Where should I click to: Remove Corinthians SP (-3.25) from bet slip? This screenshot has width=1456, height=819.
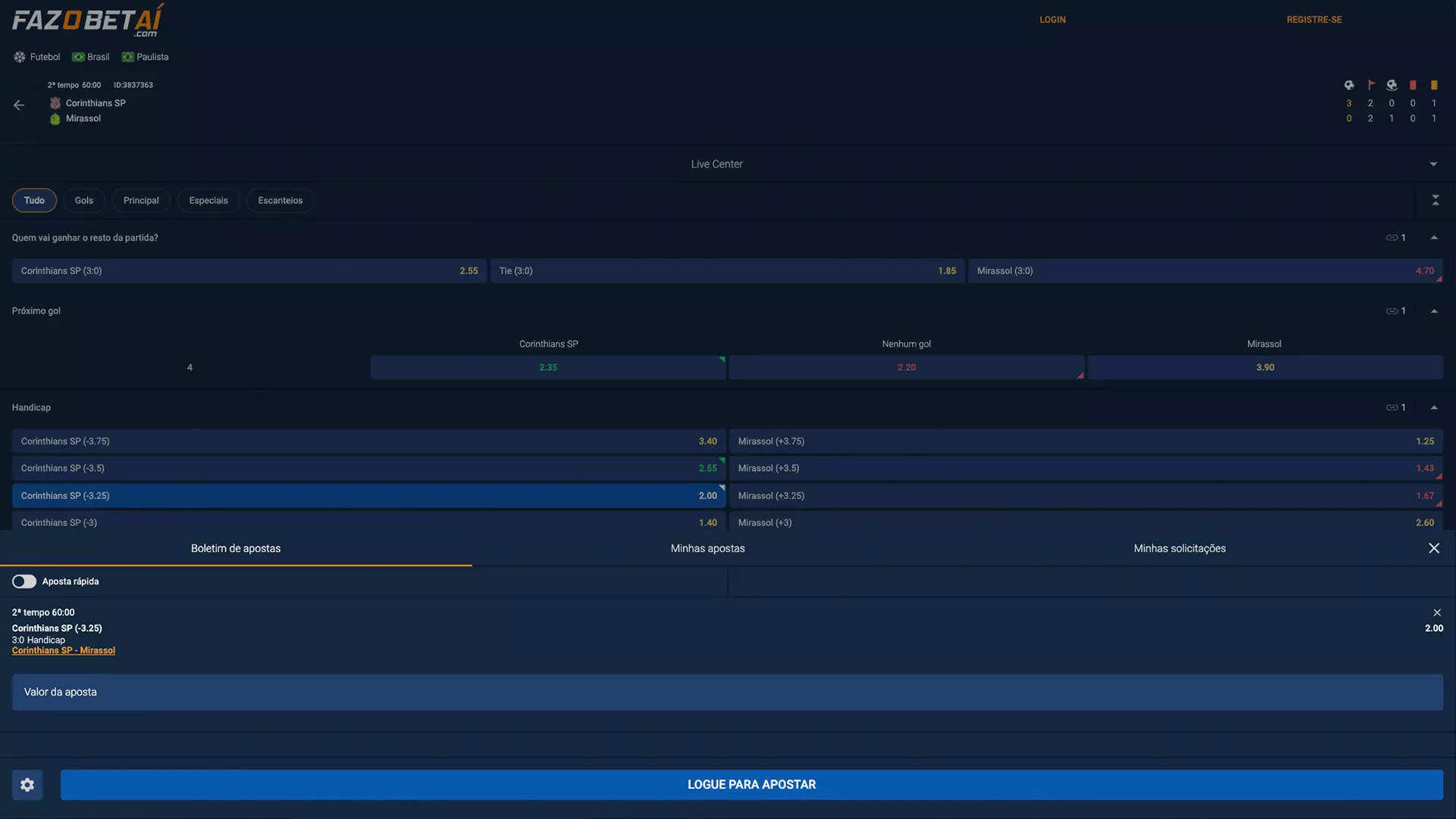(x=1437, y=613)
